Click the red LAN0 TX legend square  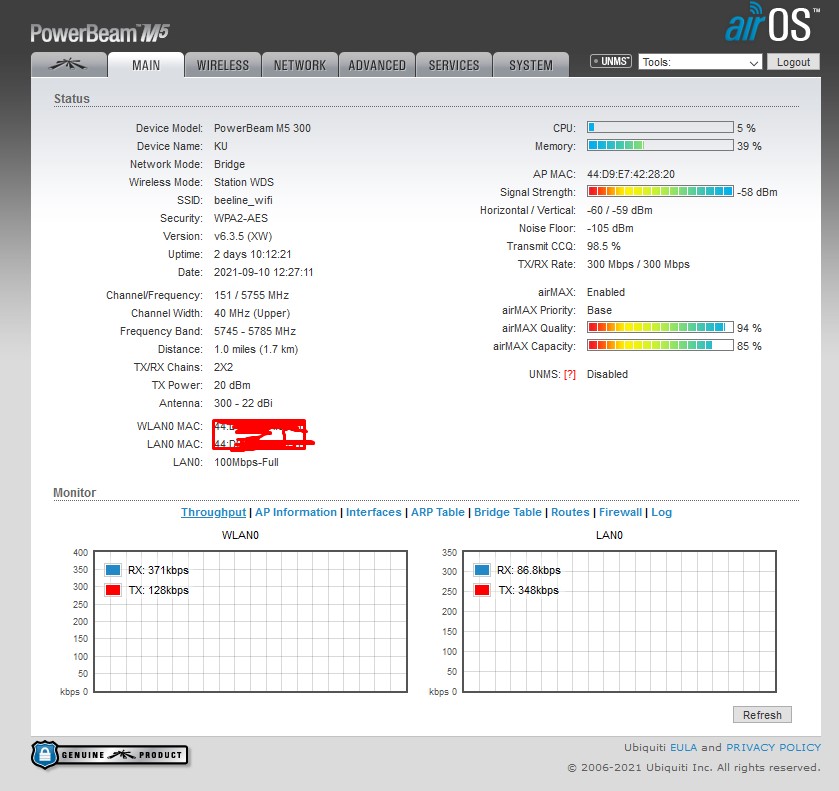click(482, 590)
